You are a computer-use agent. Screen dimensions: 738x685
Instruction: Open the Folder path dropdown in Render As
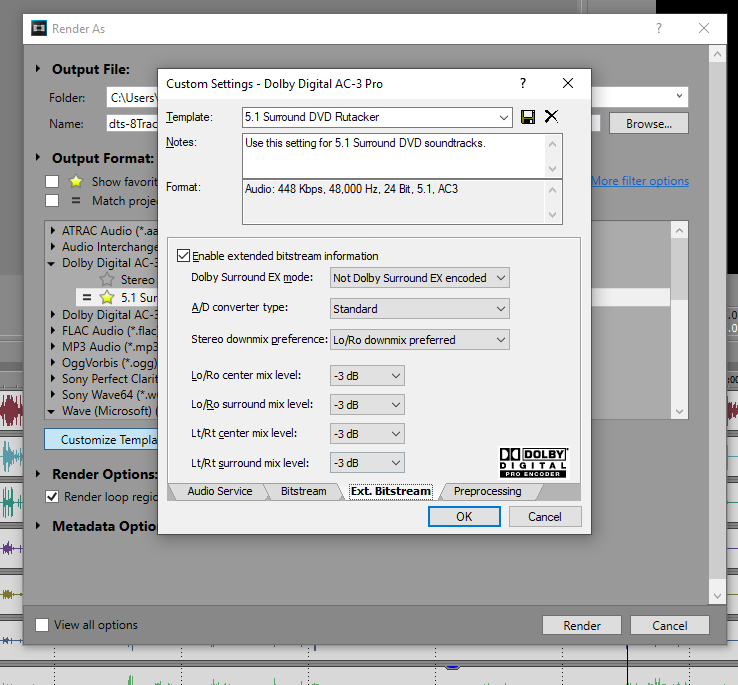click(679, 97)
